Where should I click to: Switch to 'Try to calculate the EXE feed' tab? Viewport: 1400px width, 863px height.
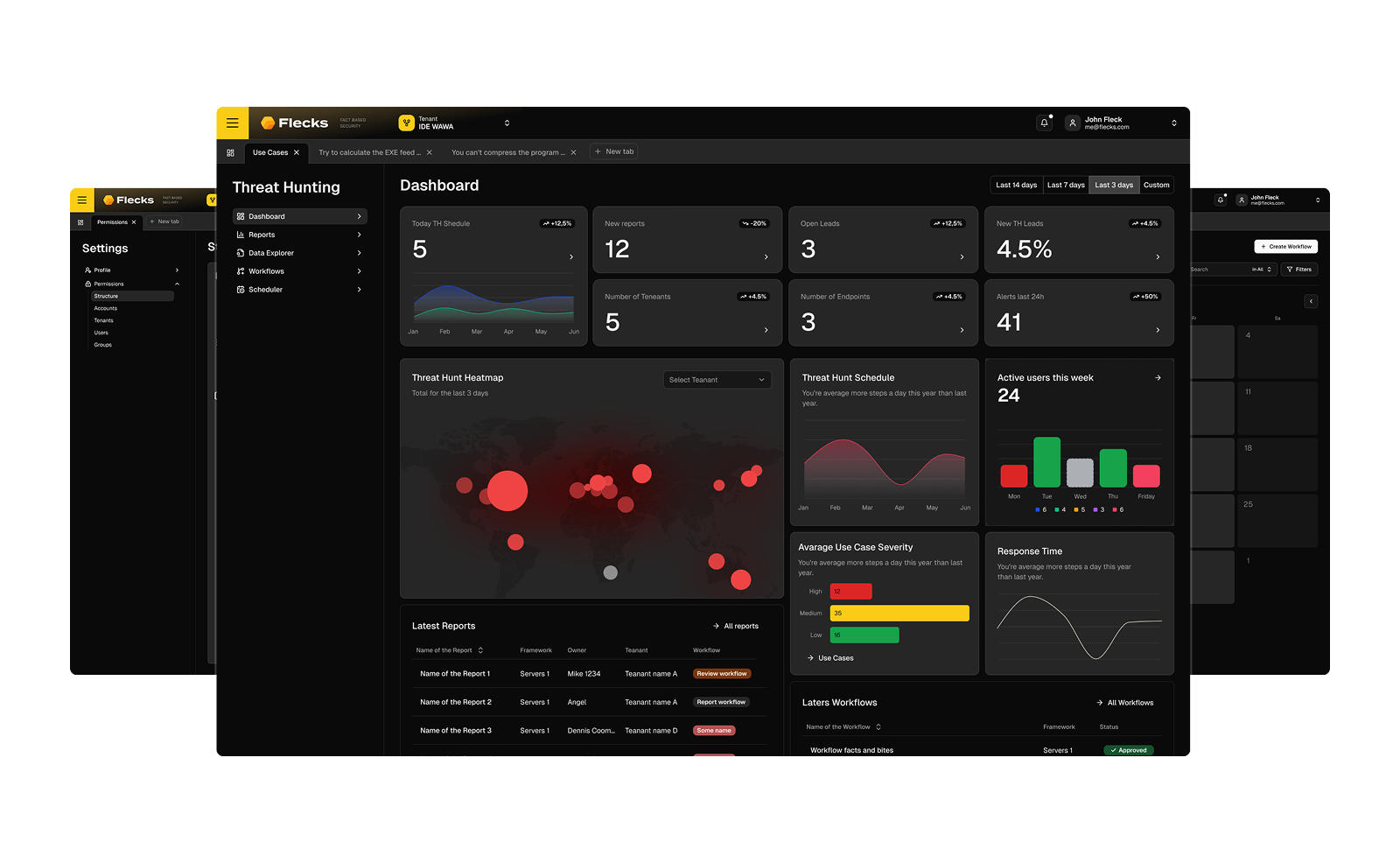[x=369, y=152]
